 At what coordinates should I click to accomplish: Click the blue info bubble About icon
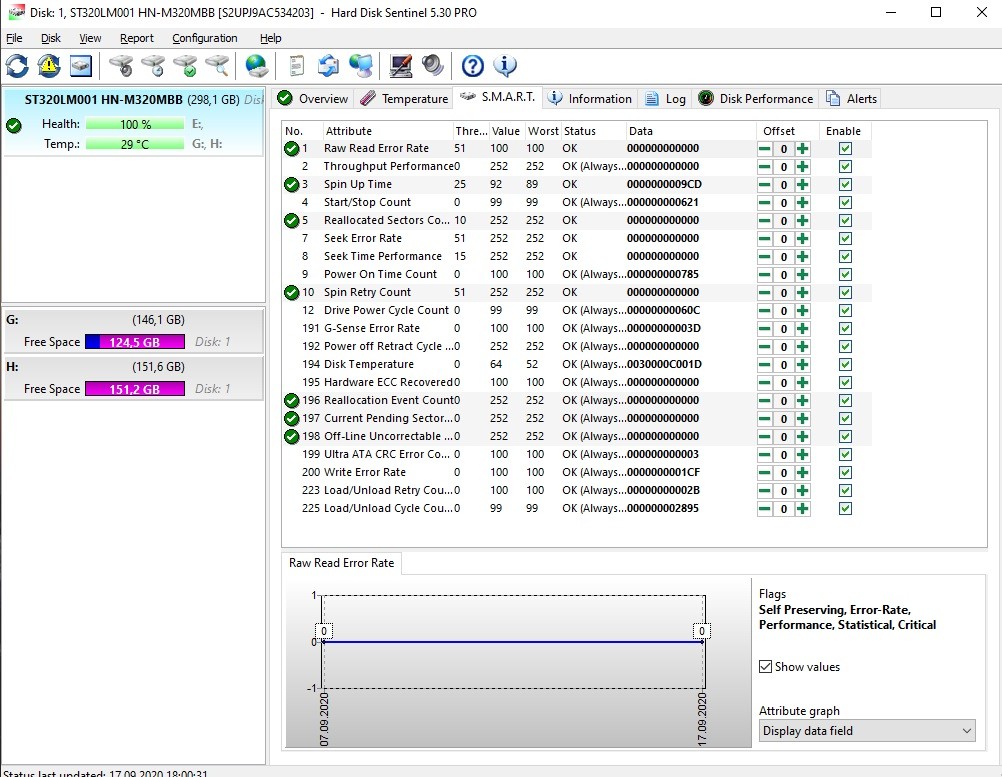tap(505, 66)
